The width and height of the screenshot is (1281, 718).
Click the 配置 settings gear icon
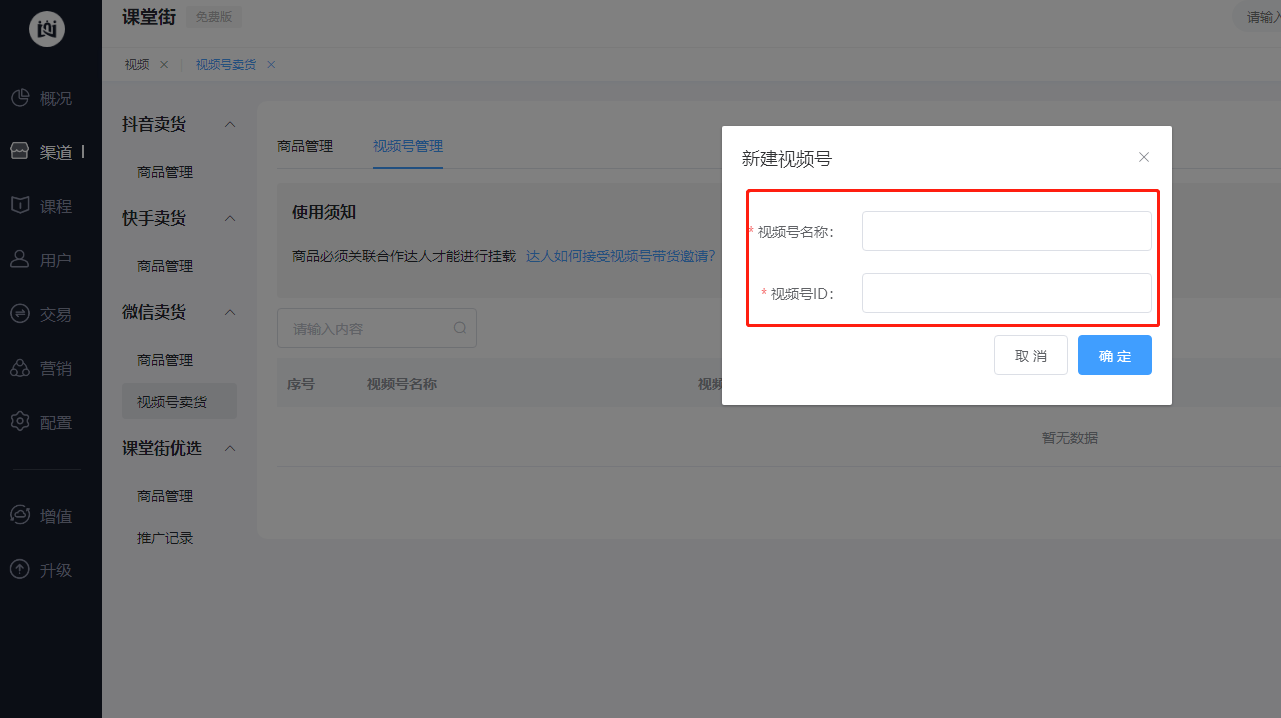click(x=20, y=422)
